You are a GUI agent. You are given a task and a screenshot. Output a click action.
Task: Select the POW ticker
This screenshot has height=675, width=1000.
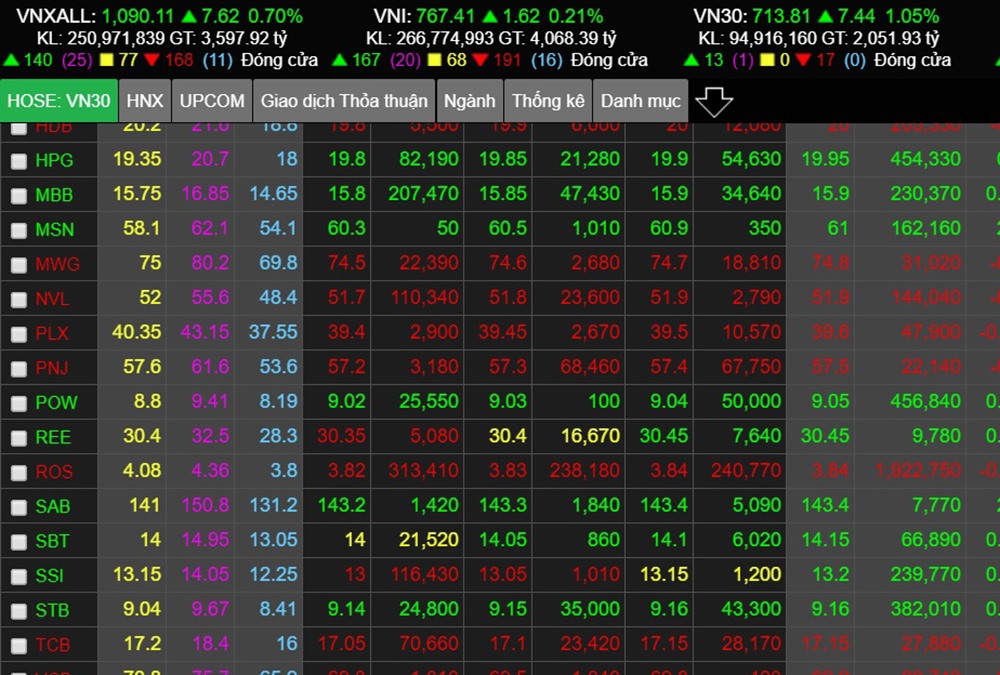[56, 402]
